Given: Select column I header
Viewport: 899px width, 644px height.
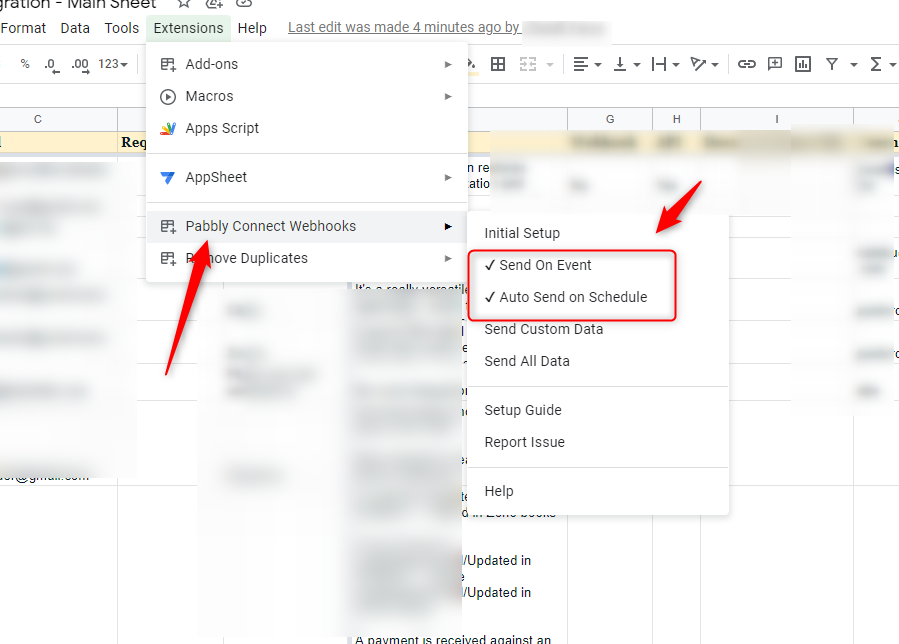Looking at the screenshot, I should (777, 119).
